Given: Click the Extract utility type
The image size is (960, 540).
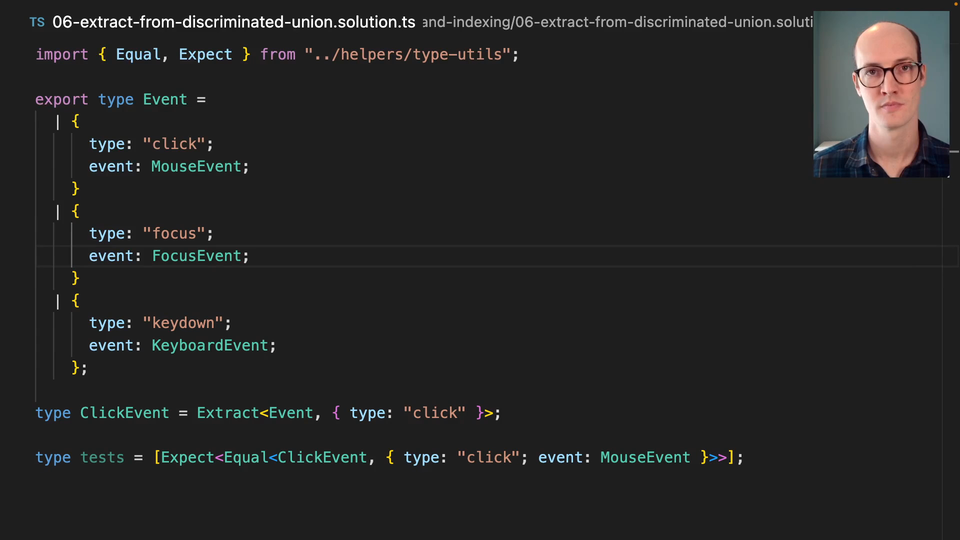Looking at the screenshot, I should click(228, 412).
